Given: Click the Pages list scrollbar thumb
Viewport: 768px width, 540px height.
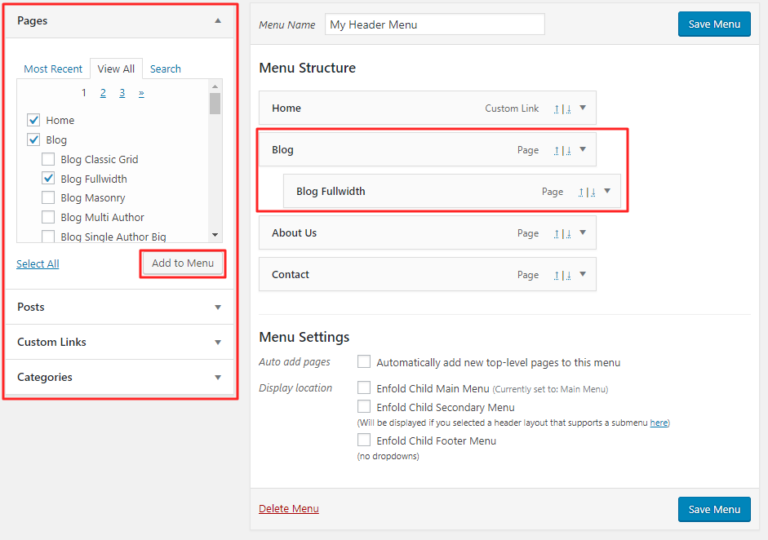Looking at the screenshot, I should (x=215, y=103).
